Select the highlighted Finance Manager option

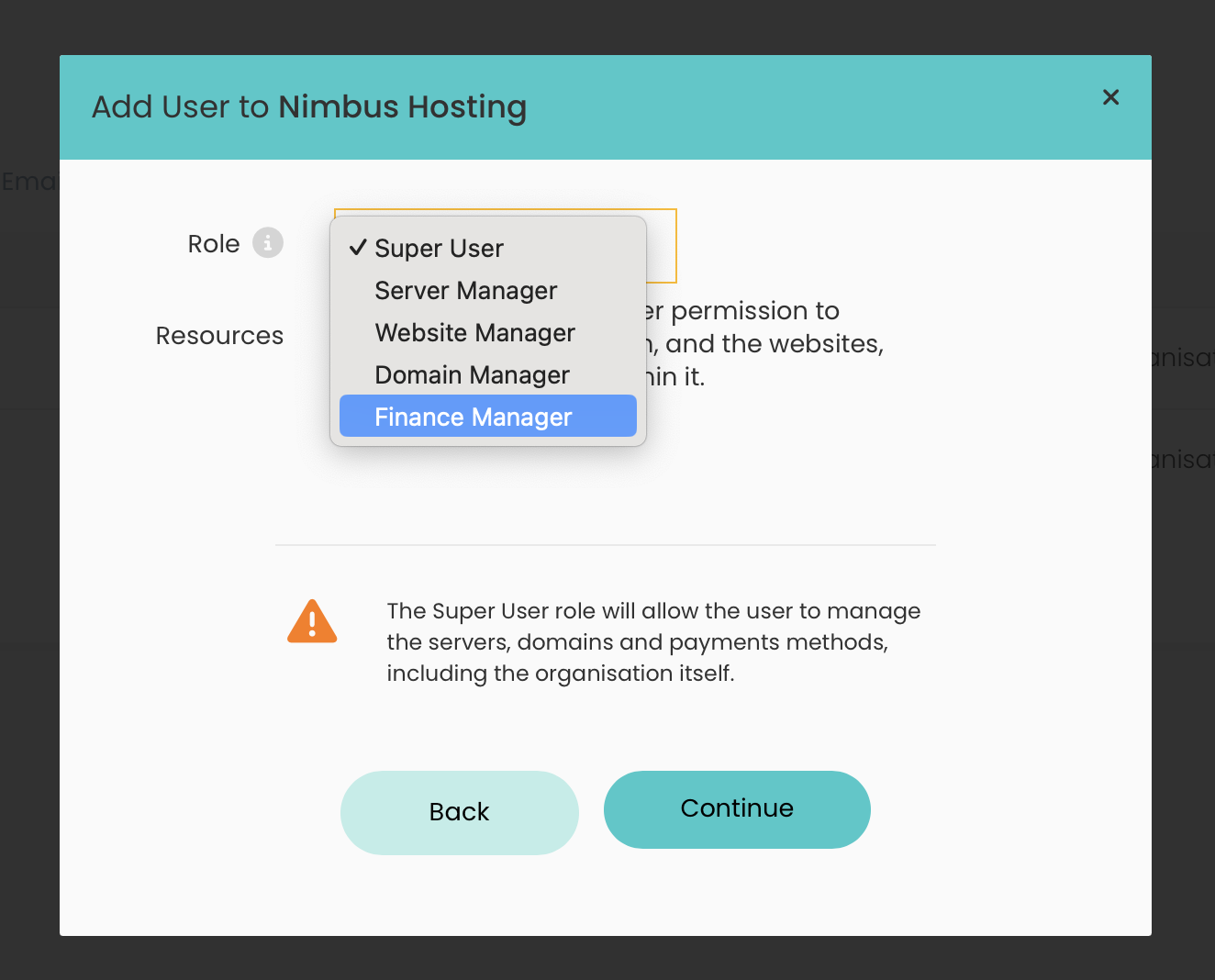pos(488,417)
